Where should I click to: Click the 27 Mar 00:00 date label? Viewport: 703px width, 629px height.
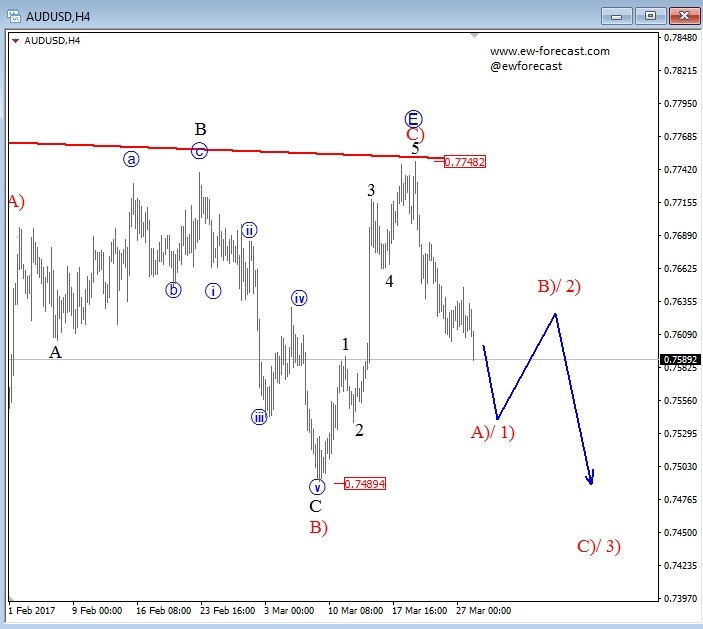483,611
